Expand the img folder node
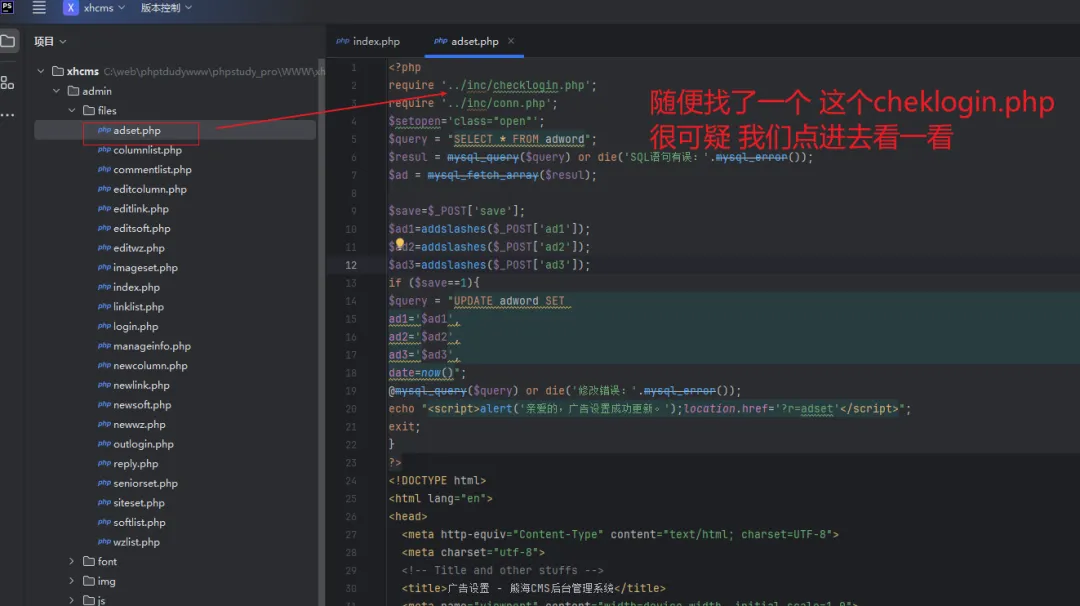1080x606 pixels. click(72, 581)
